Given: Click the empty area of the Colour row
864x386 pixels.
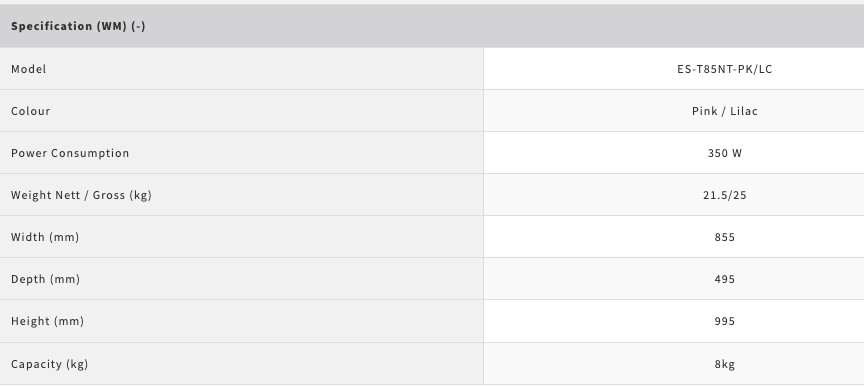Looking at the screenshot, I should point(264,111).
